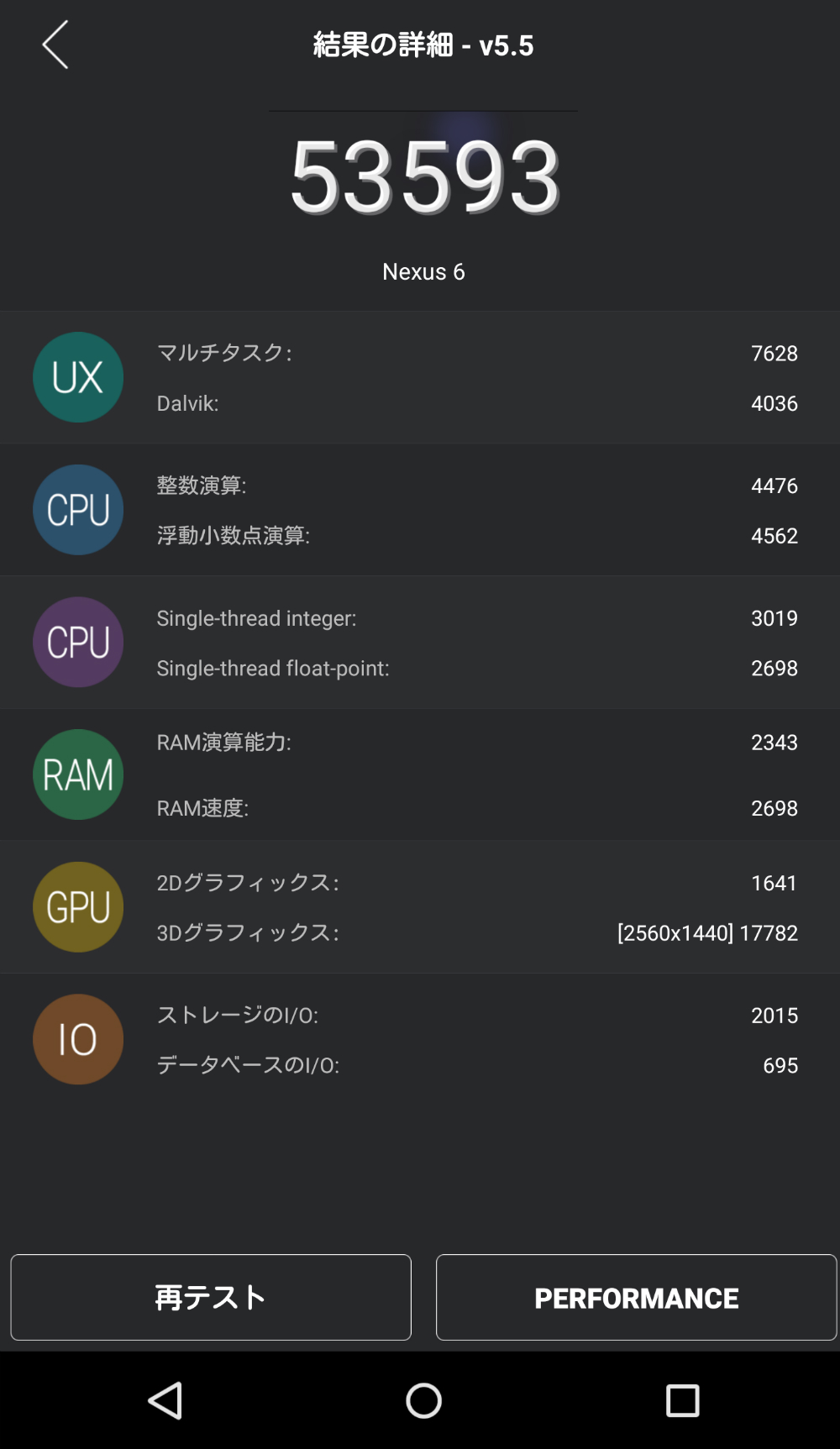
Task: Open the PERFORMANCE view
Action: coord(636,1297)
